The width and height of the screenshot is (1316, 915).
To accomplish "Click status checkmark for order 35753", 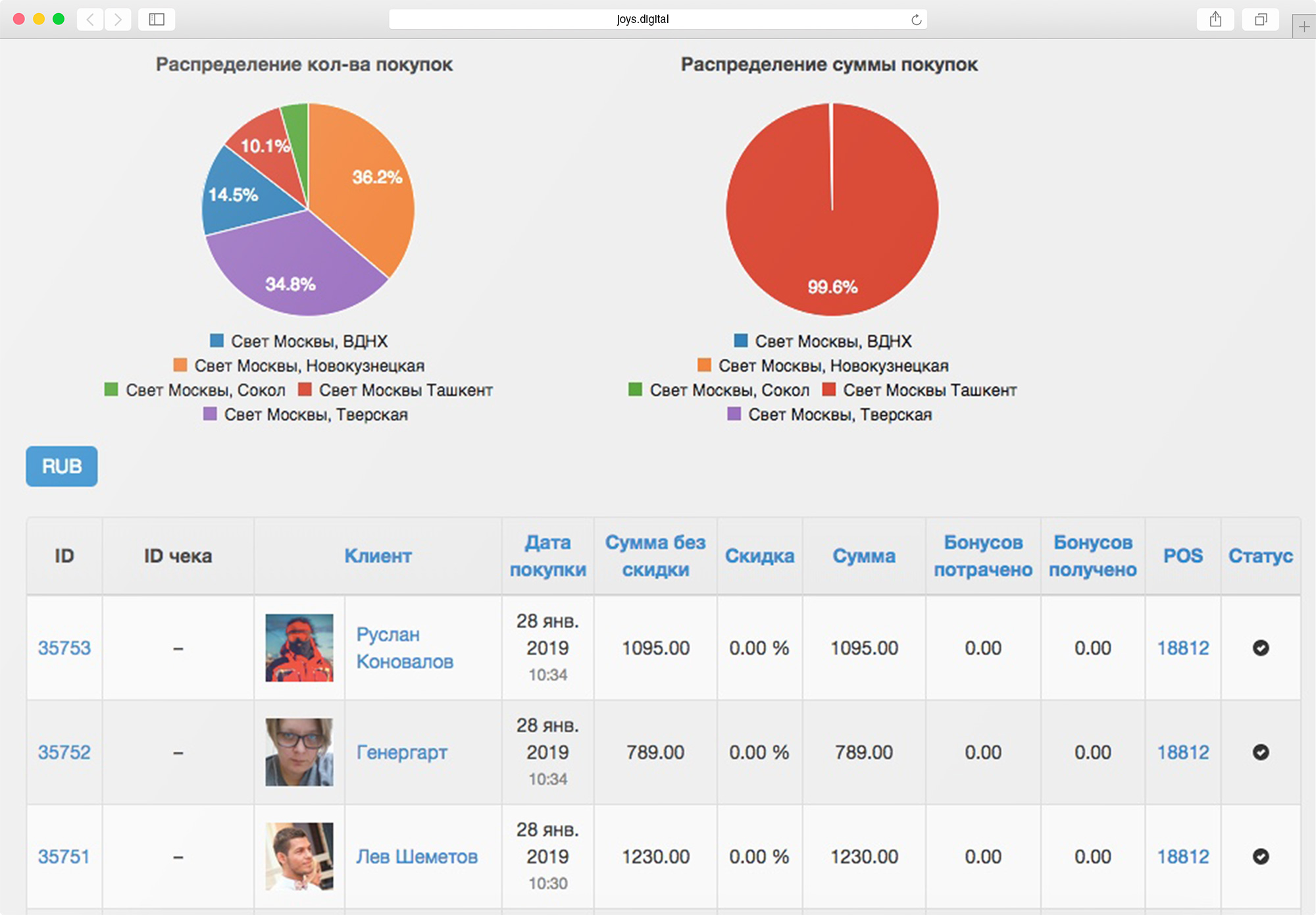I will tap(1260, 648).
